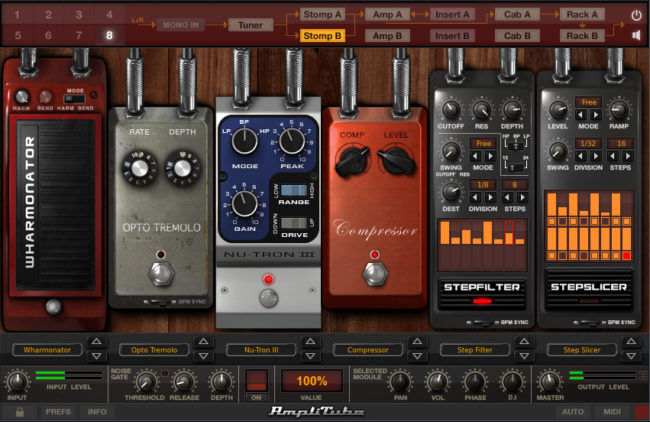Flip Nu-Tron RANGE switch
650x422 pixels.
click(294, 190)
